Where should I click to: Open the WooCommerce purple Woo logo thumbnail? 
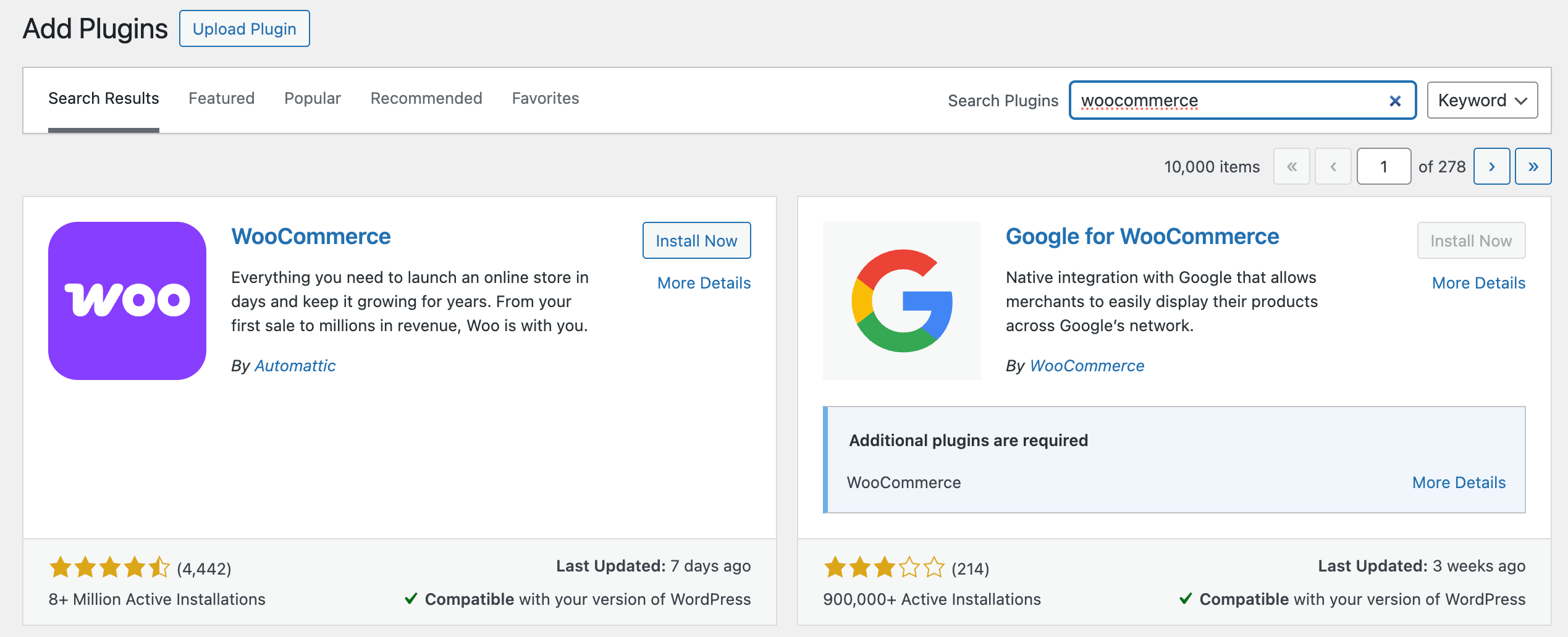pos(127,301)
